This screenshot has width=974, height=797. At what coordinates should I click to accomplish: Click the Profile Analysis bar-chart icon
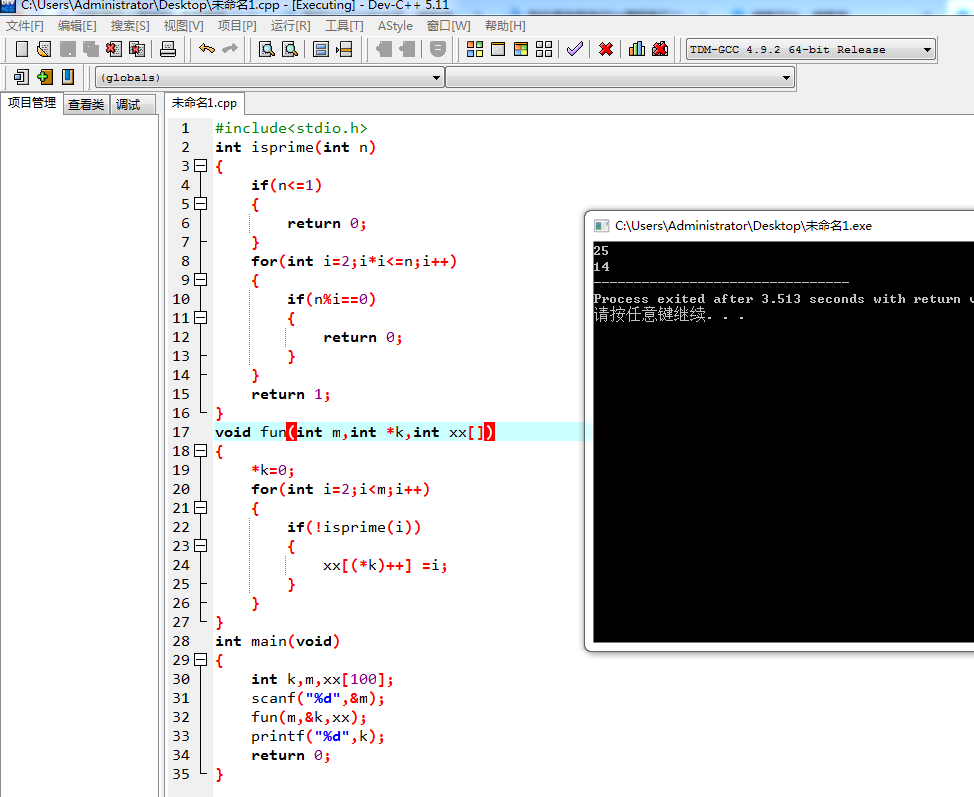point(637,49)
